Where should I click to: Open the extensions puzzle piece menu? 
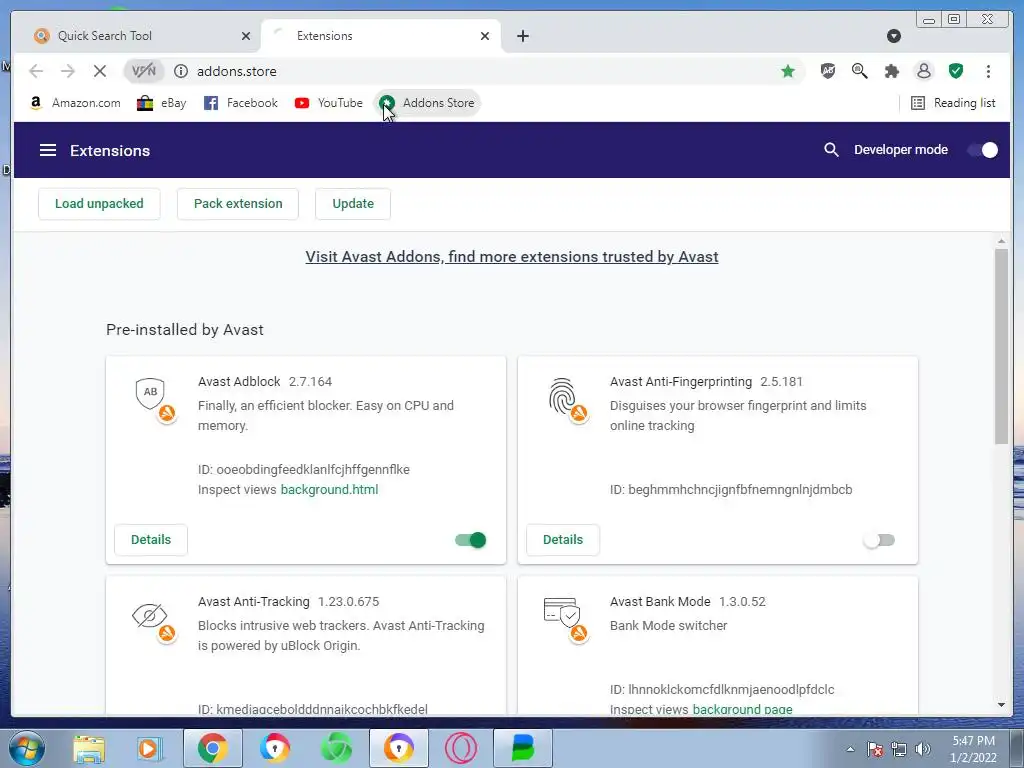(891, 71)
